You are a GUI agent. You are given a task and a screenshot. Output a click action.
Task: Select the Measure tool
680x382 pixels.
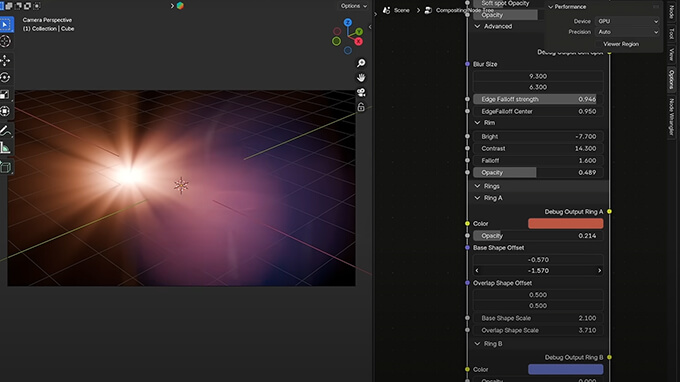click(x=6, y=148)
